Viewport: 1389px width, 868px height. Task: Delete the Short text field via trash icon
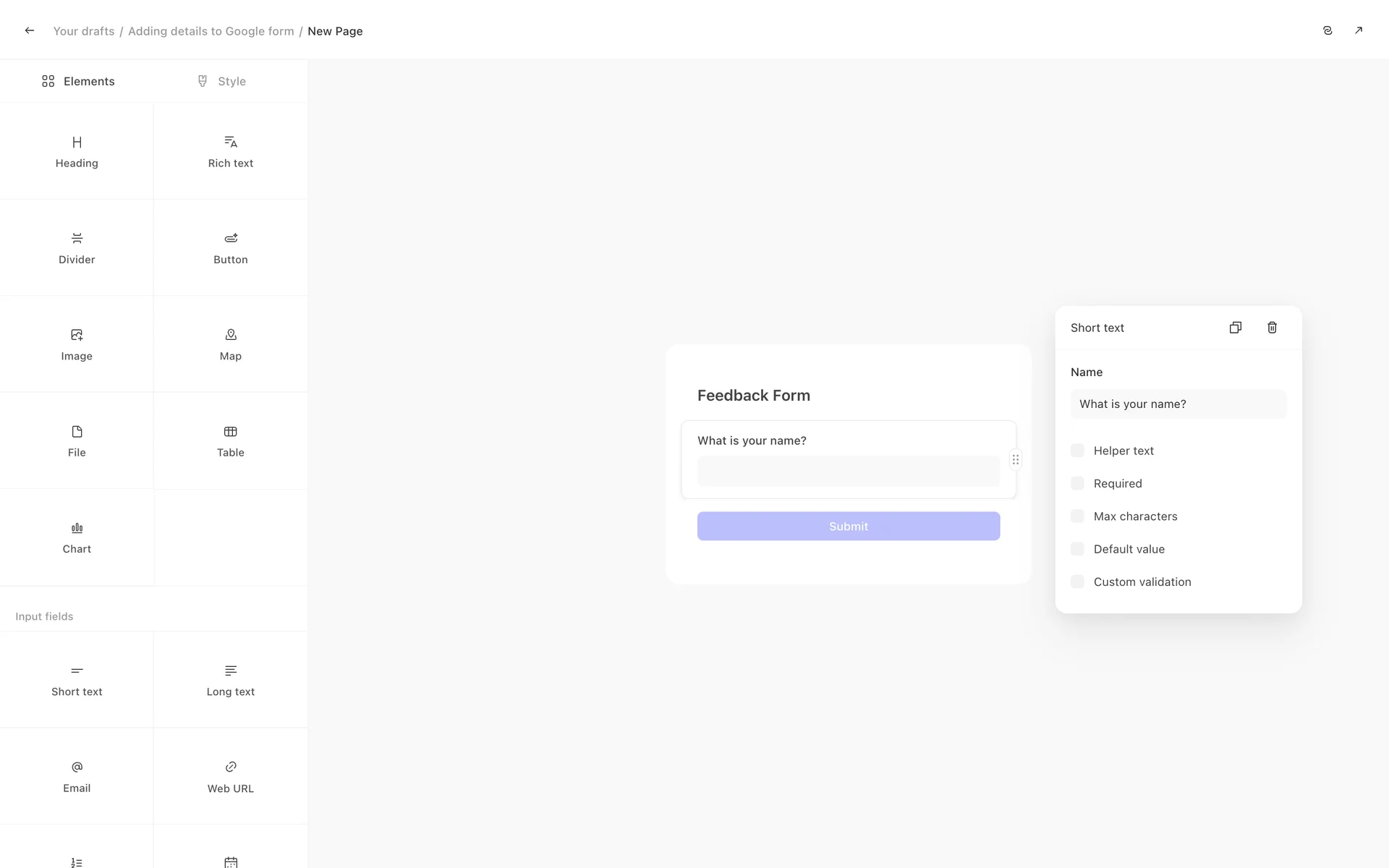click(1272, 328)
